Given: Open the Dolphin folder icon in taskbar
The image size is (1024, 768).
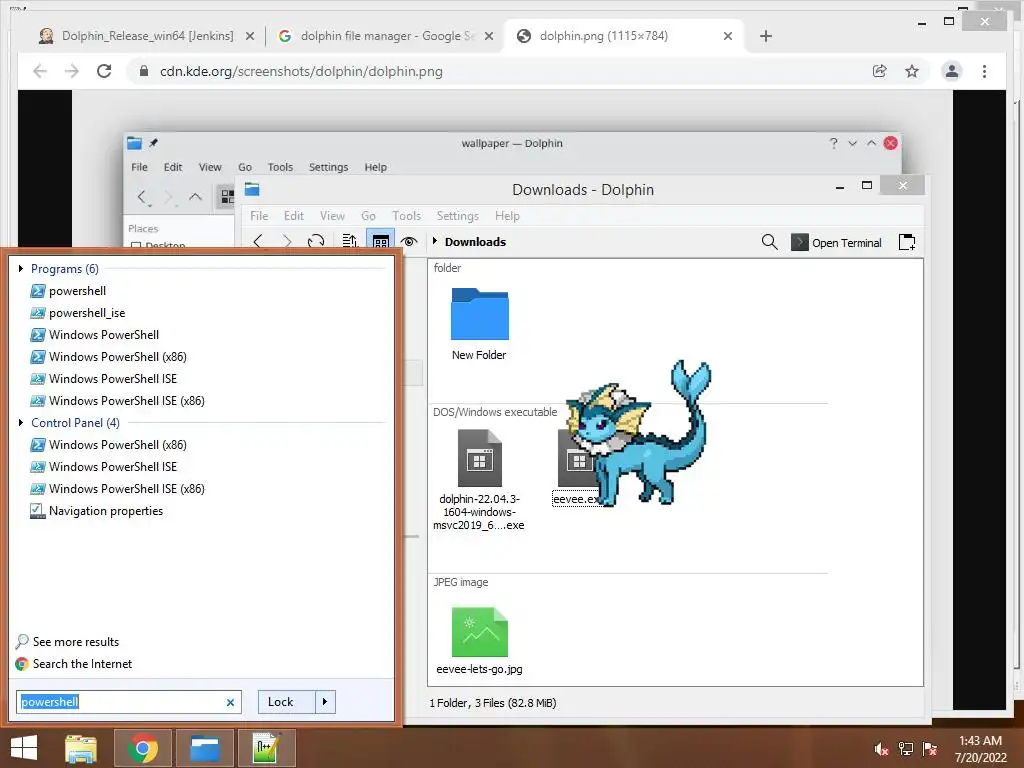Looking at the screenshot, I should pos(204,748).
